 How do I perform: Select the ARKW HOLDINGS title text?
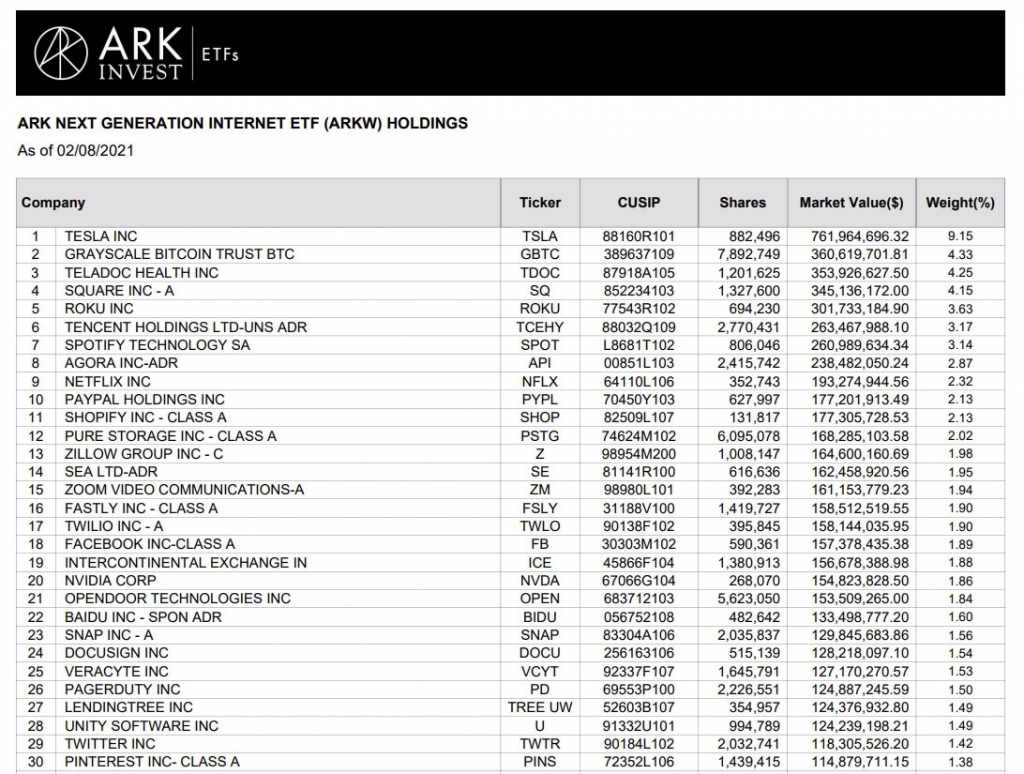pyautogui.click(x=242, y=123)
